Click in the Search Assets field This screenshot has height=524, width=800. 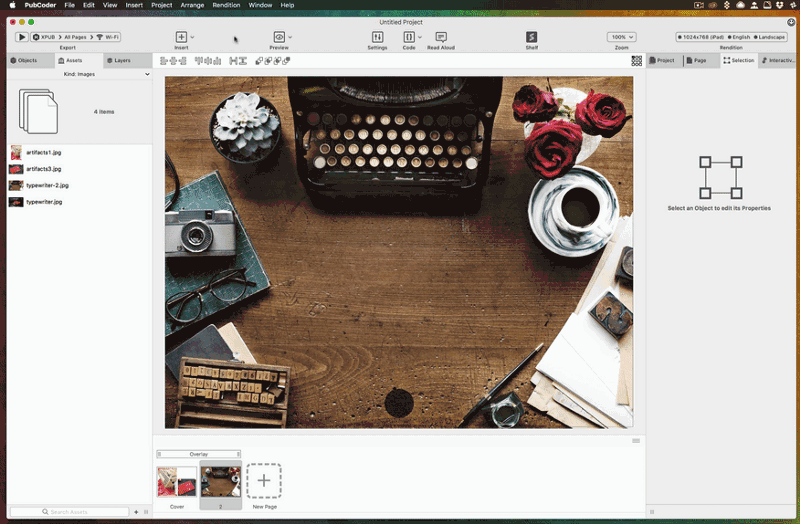tap(69, 511)
